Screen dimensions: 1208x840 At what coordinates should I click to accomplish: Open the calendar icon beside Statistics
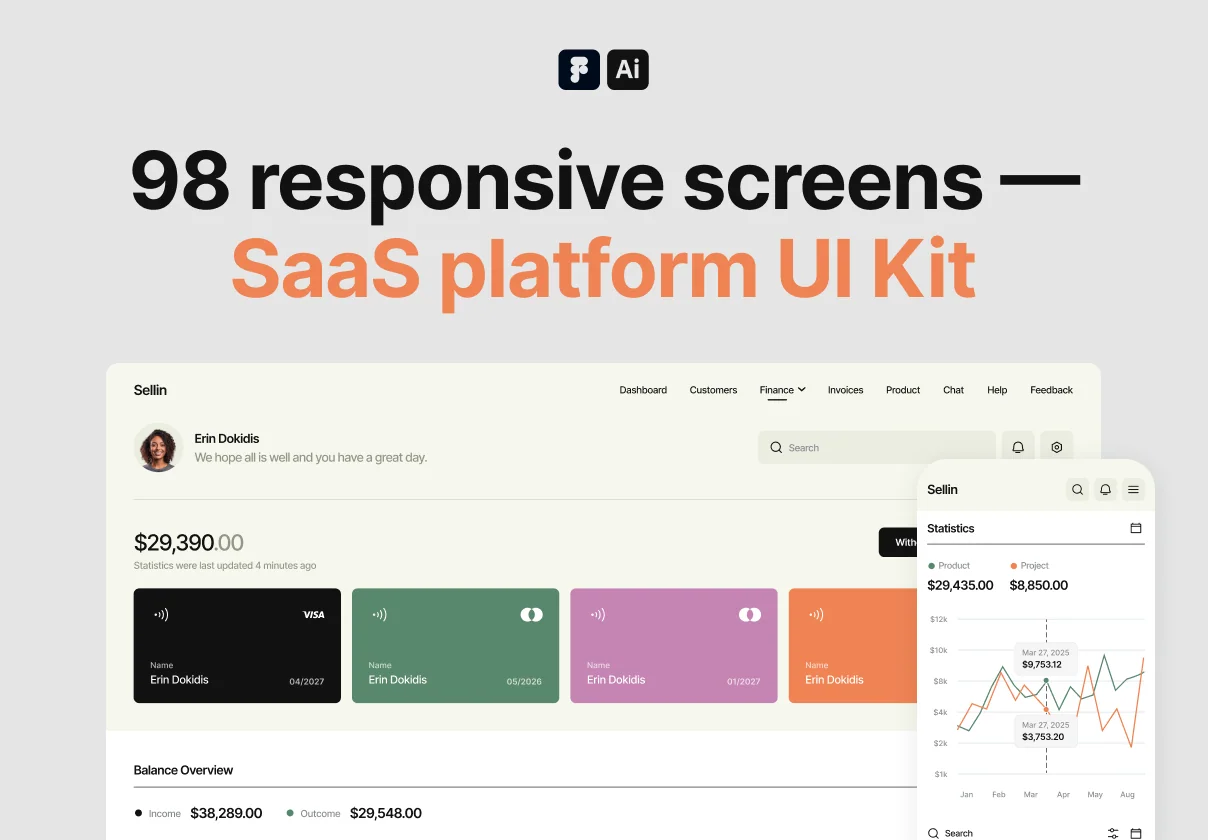click(1136, 528)
